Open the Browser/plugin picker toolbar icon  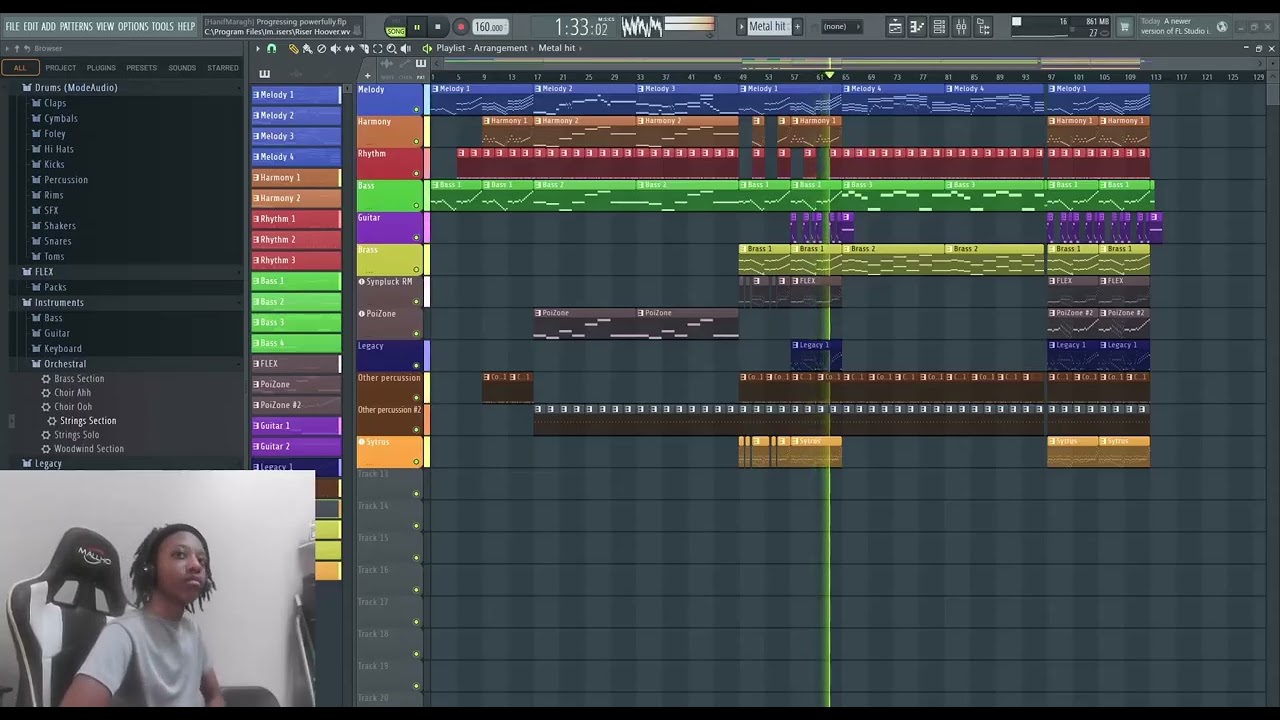click(x=983, y=27)
